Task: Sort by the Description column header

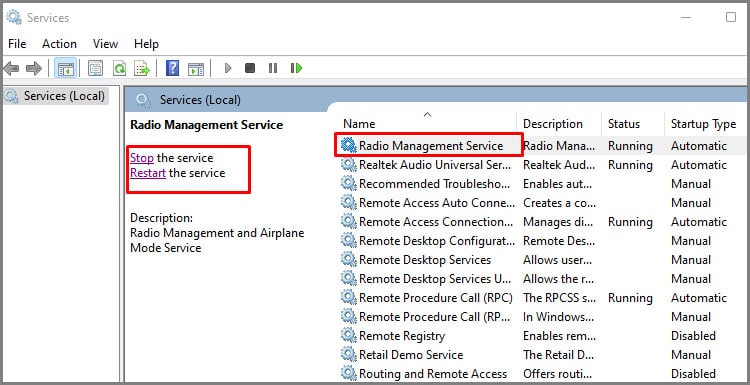Action: pyautogui.click(x=552, y=124)
